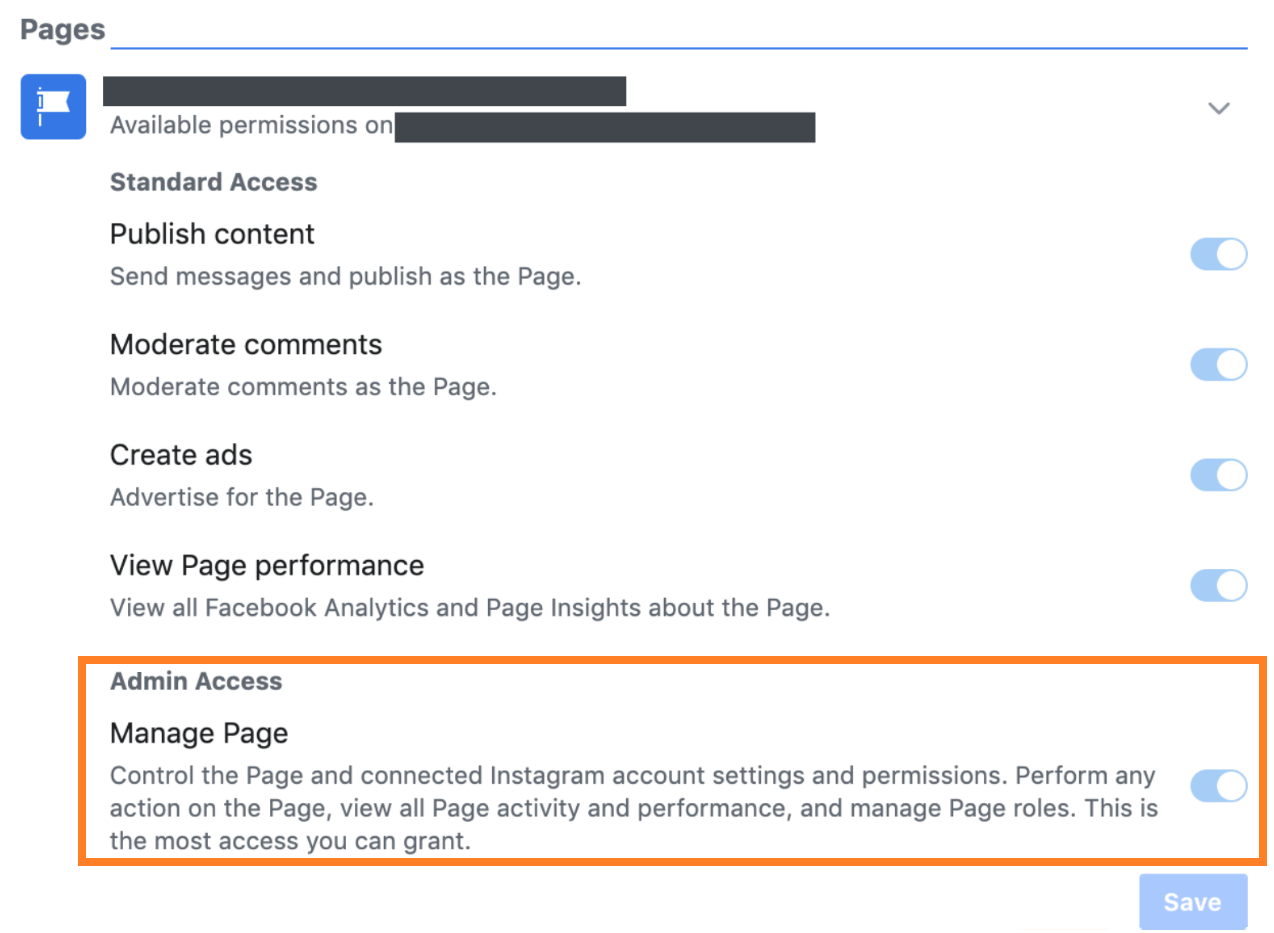The width and height of the screenshot is (1274, 933).
Task: Click the Available permissions on text
Action: 251,127
